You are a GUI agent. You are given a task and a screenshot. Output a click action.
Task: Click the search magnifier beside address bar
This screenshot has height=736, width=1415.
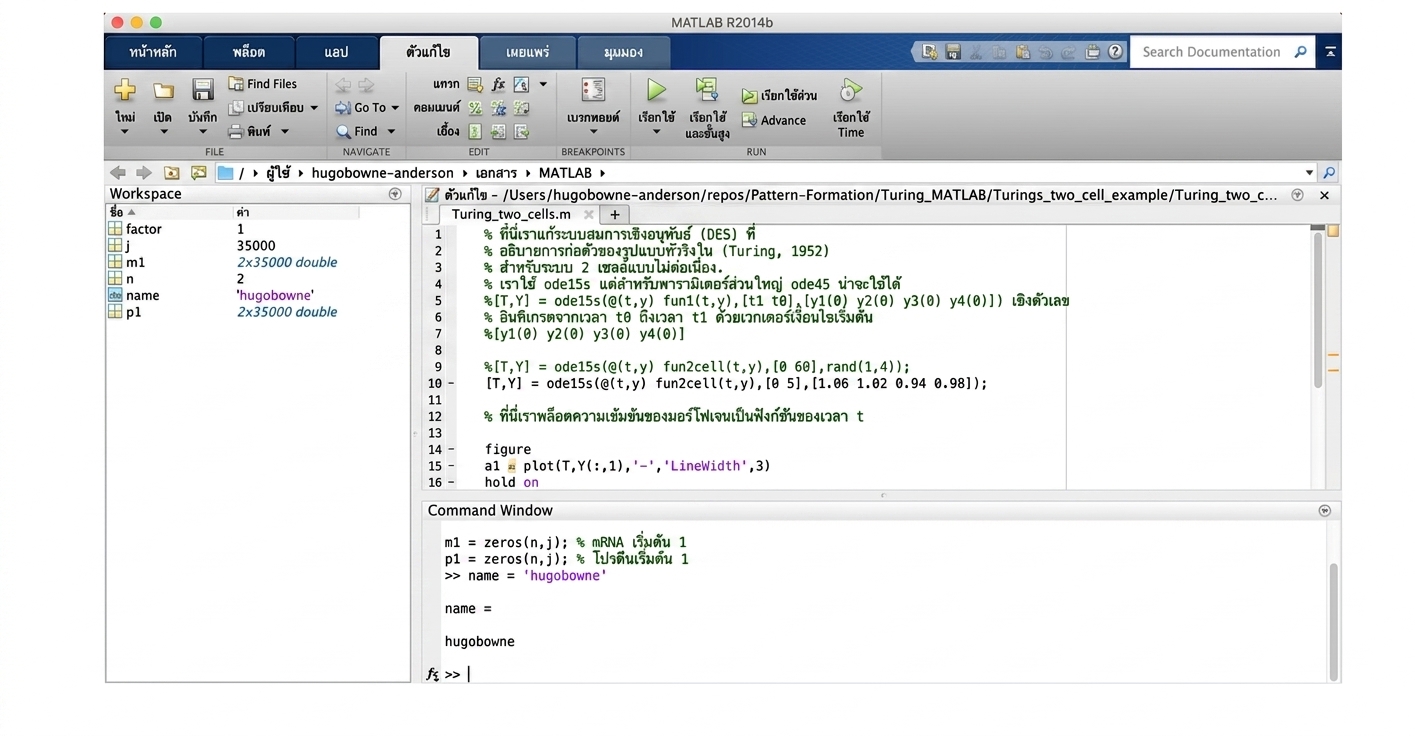click(1329, 173)
